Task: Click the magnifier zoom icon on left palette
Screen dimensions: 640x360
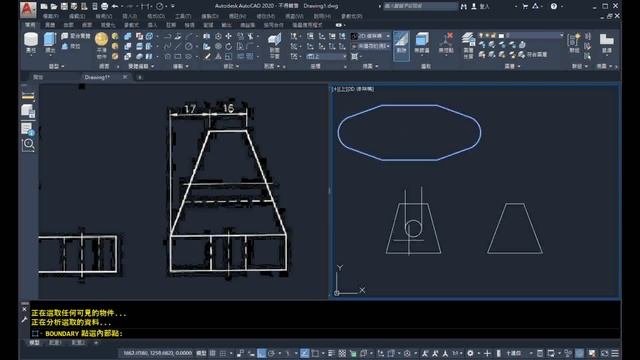Action: pos(28,144)
